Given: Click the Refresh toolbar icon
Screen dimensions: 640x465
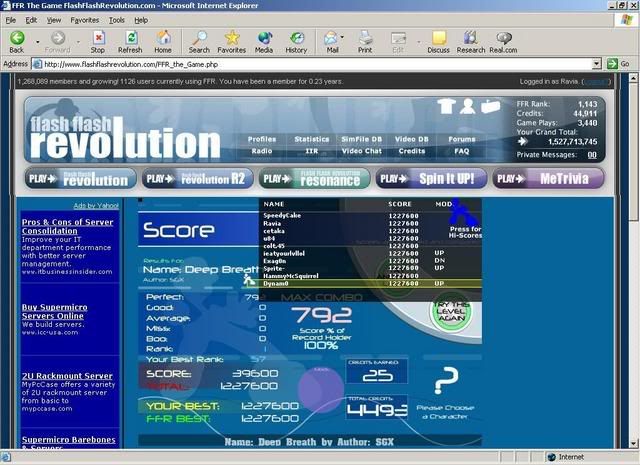Looking at the screenshot, I should (x=129, y=41).
